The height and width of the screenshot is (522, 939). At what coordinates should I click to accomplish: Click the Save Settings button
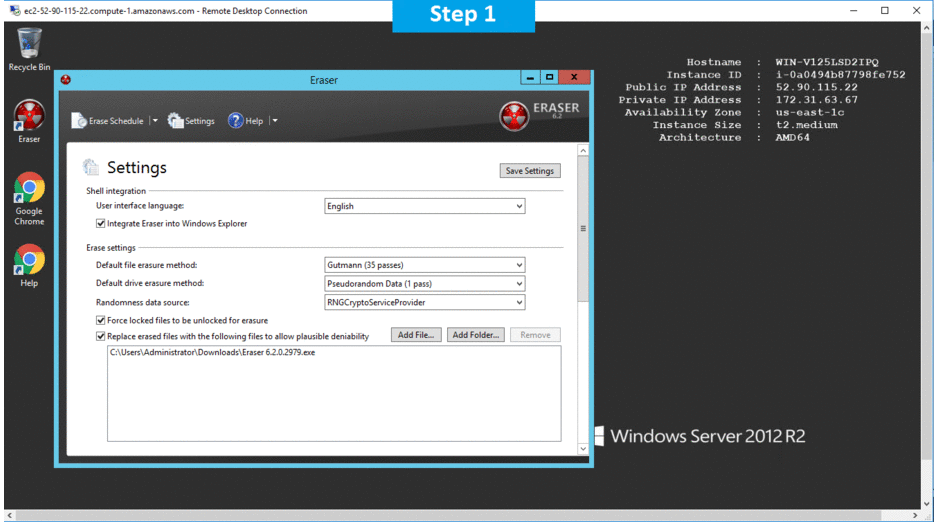point(529,171)
